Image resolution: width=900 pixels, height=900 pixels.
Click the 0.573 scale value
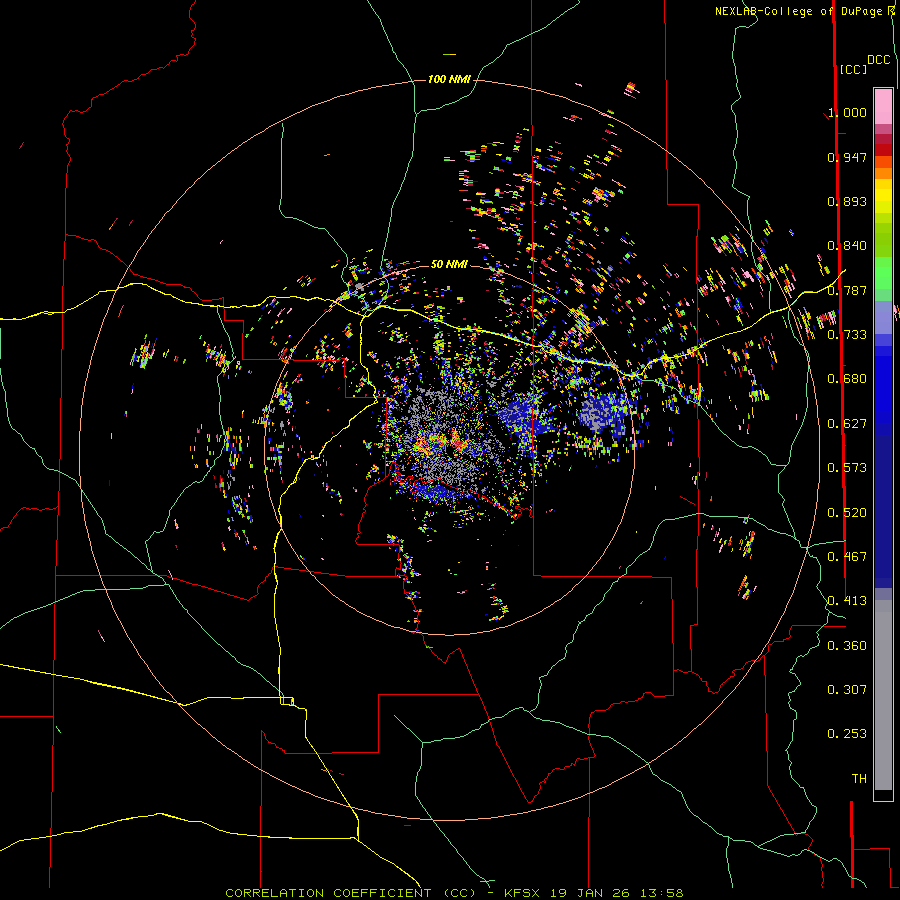point(847,468)
